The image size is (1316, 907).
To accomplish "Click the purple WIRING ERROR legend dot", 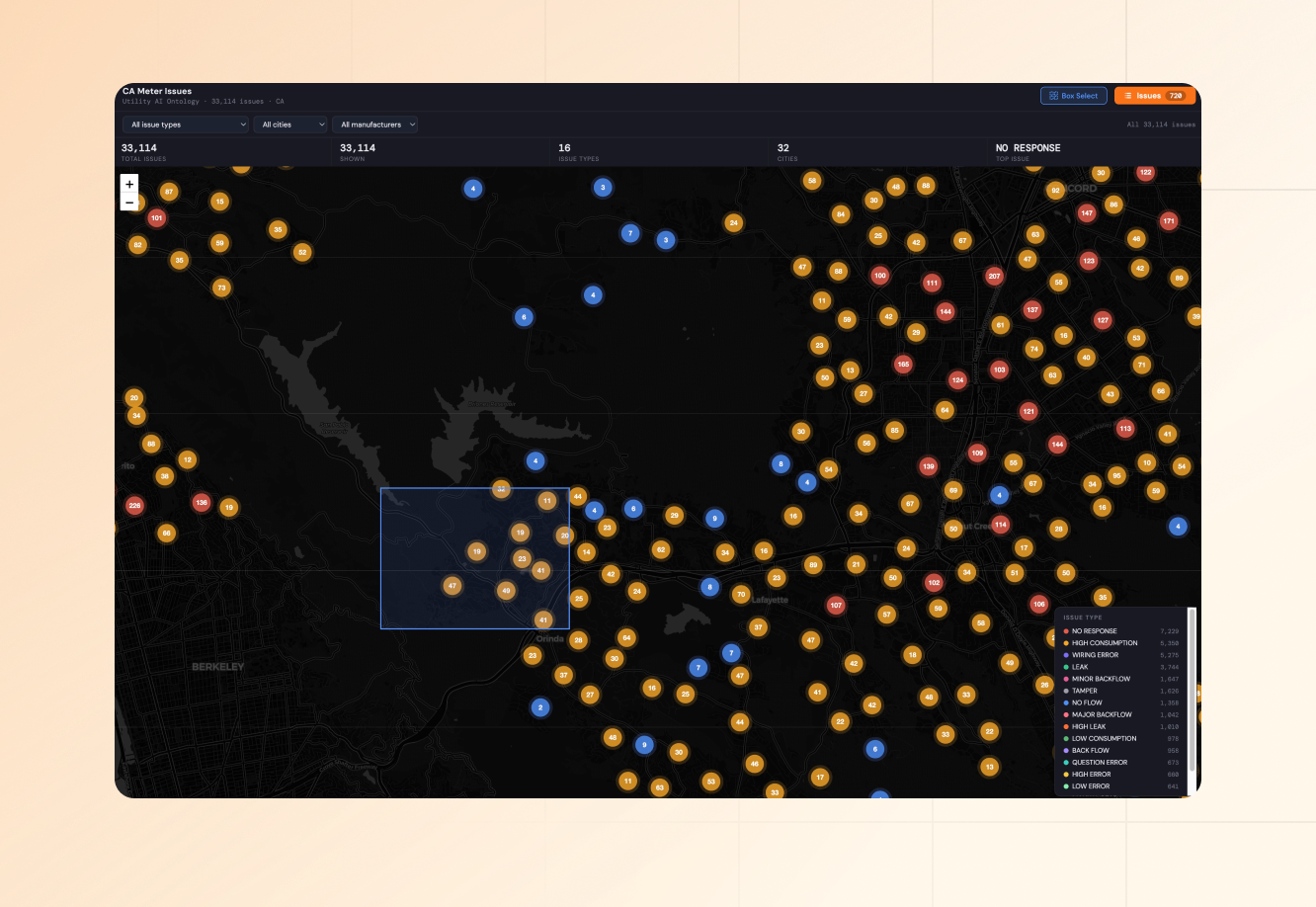I will tap(1067, 655).
